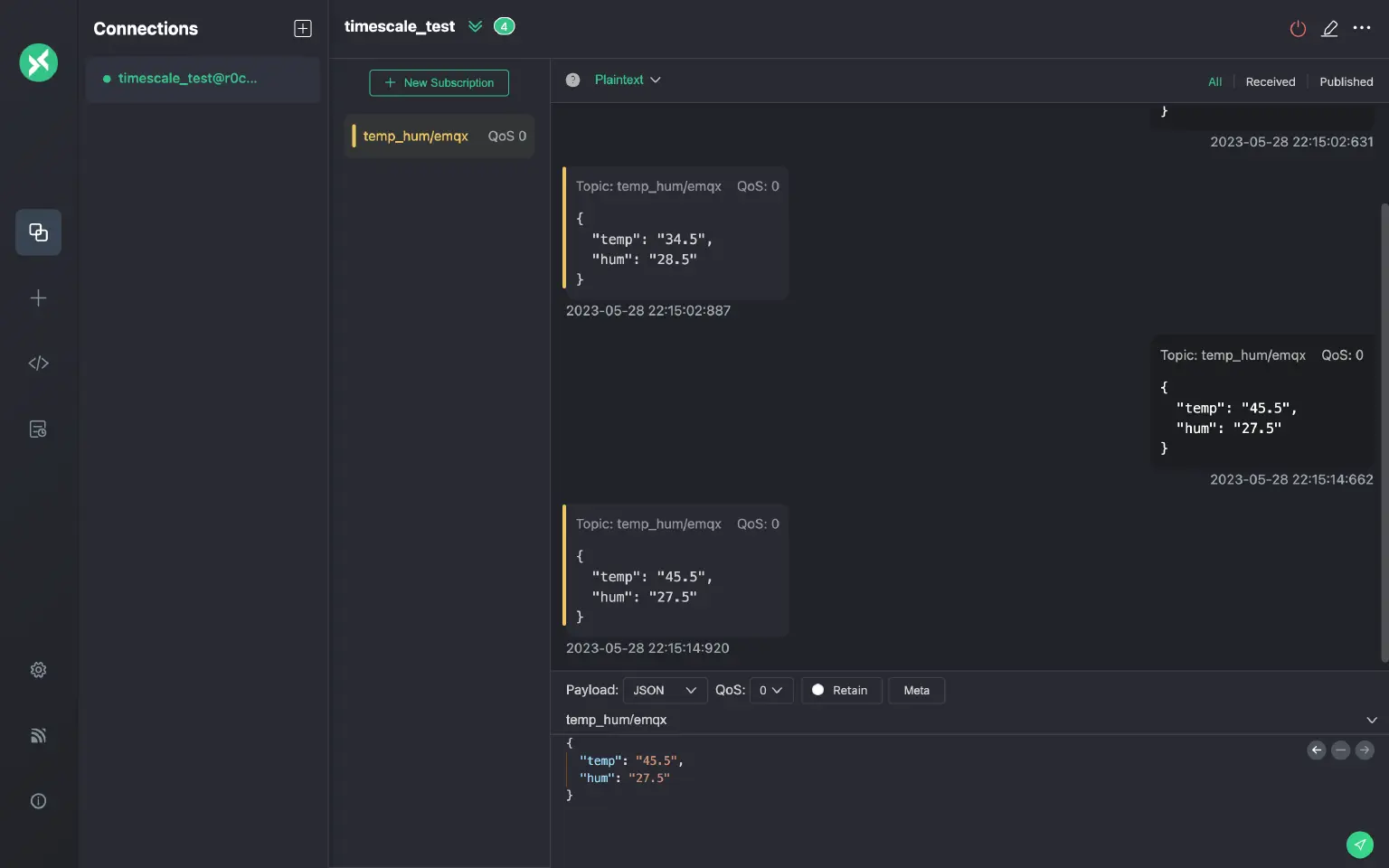Open the About info icon
The image size is (1389, 868).
click(38, 801)
